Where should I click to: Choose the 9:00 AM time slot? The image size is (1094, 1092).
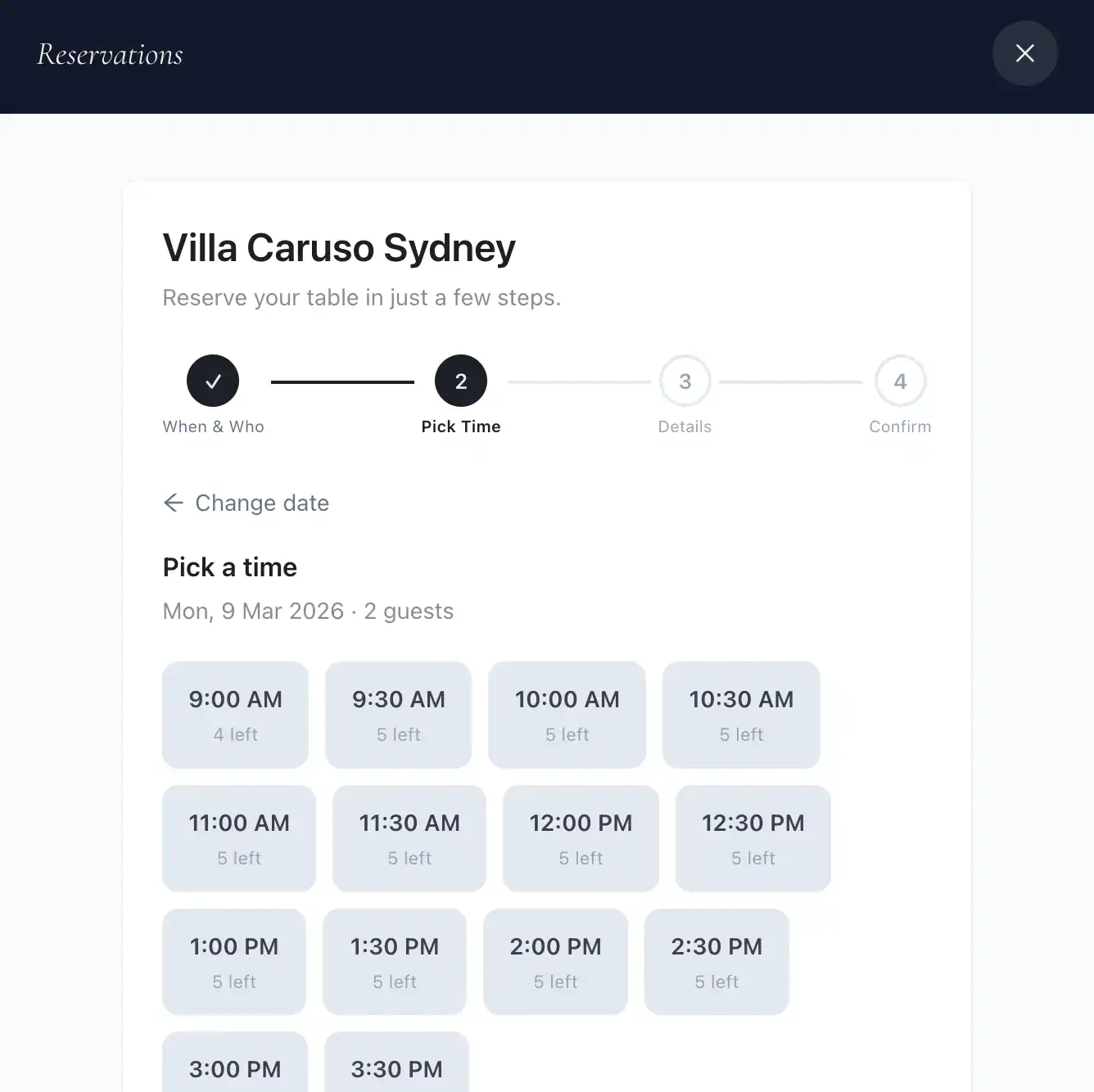pyautogui.click(x=235, y=715)
